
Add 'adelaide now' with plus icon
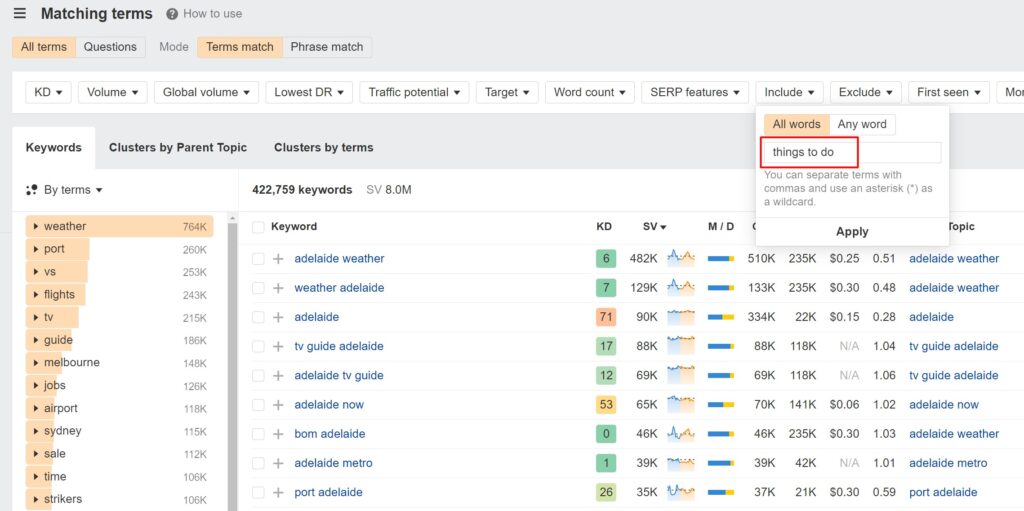278,404
